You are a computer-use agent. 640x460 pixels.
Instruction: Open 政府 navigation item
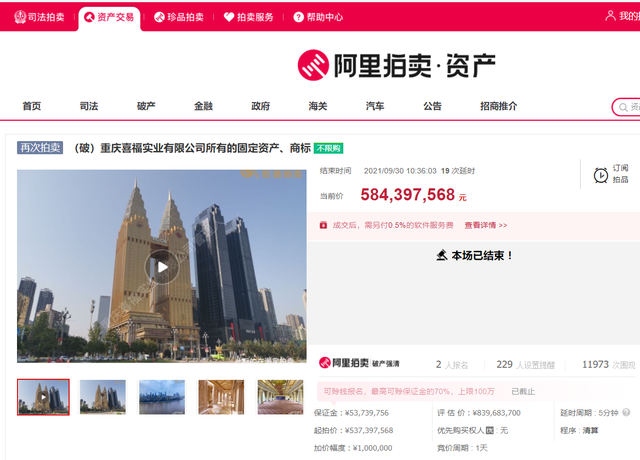coord(260,106)
